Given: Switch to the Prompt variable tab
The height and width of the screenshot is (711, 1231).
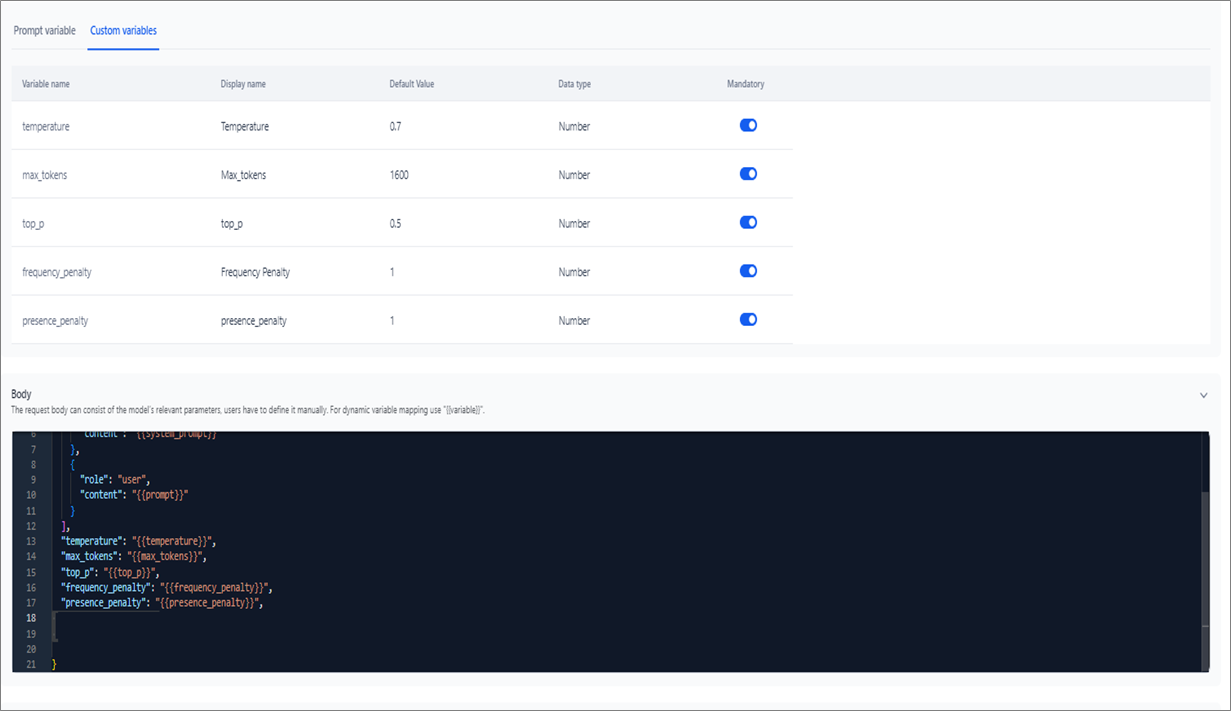Looking at the screenshot, I should click(x=44, y=31).
